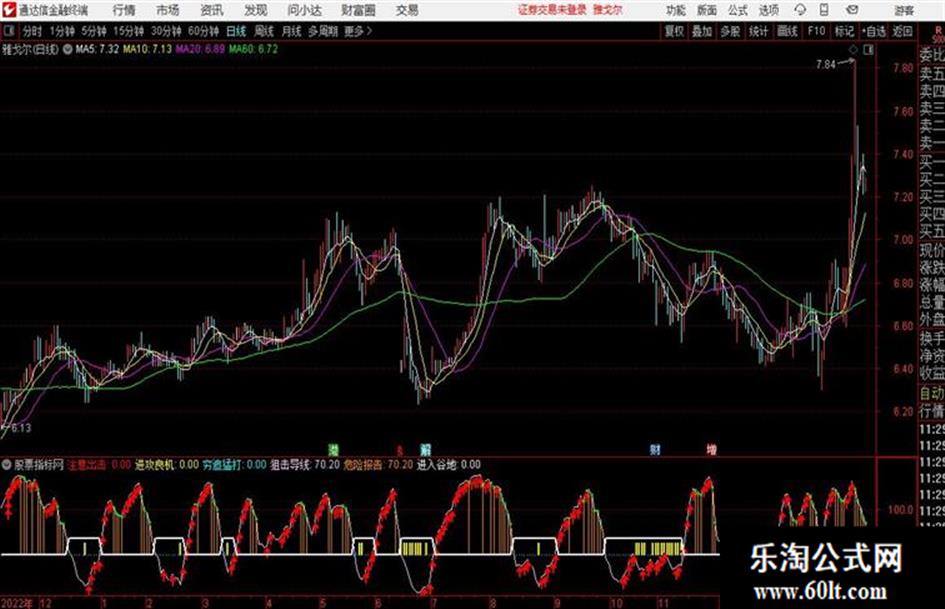Viewport: 945px width, 609px height.
Task: Open the 问小达 menu
Action: pyautogui.click(x=304, y=10)
